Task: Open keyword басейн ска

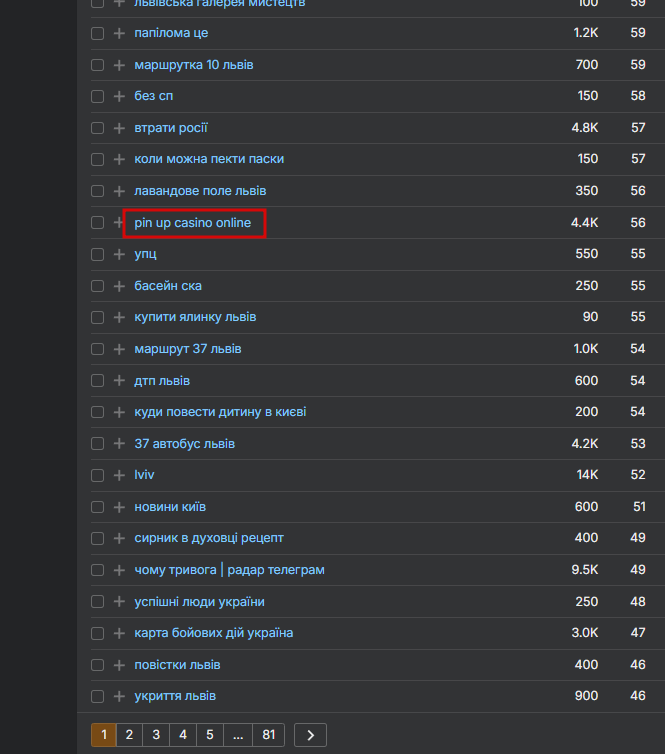Action: tap(168, 286)
